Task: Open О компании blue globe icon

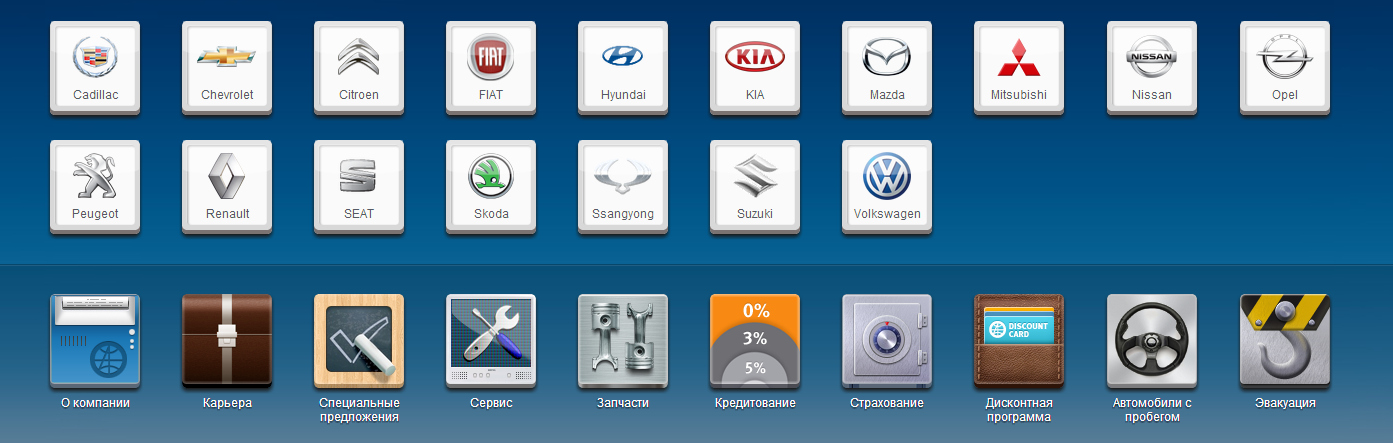Action: (95, 340)
